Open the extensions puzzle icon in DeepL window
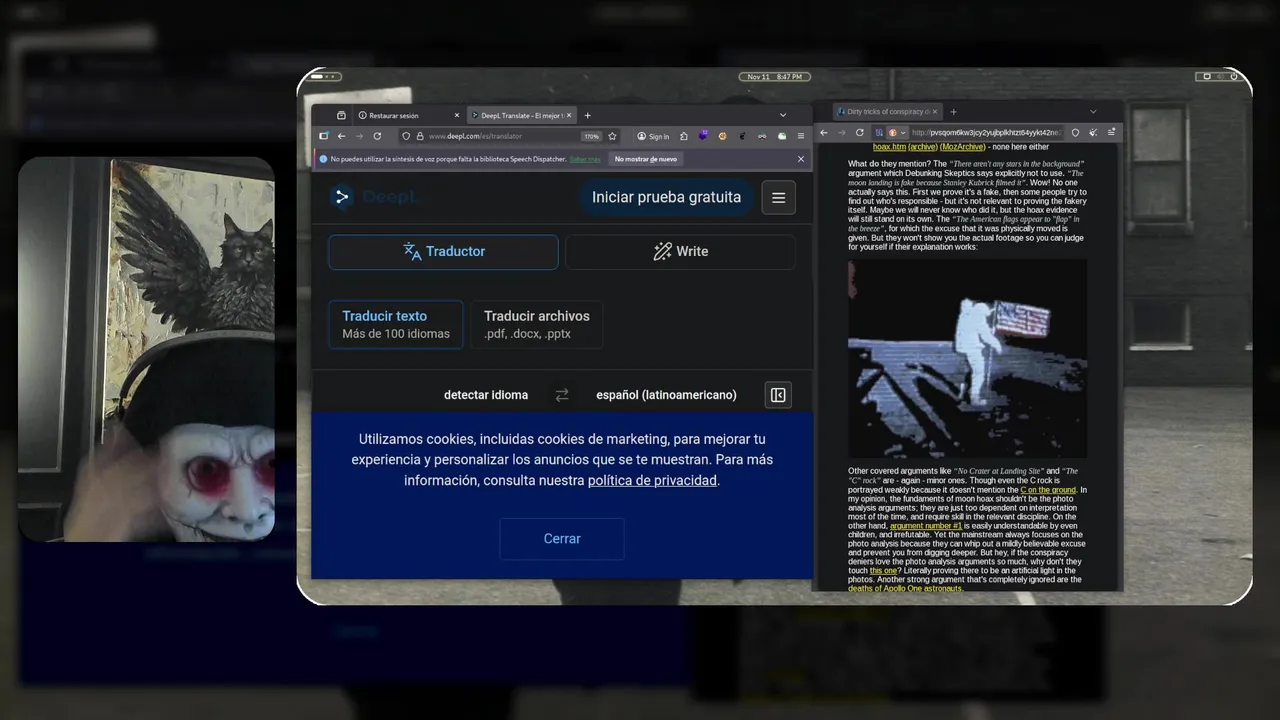1280x720 pixels. coord(684,136)
